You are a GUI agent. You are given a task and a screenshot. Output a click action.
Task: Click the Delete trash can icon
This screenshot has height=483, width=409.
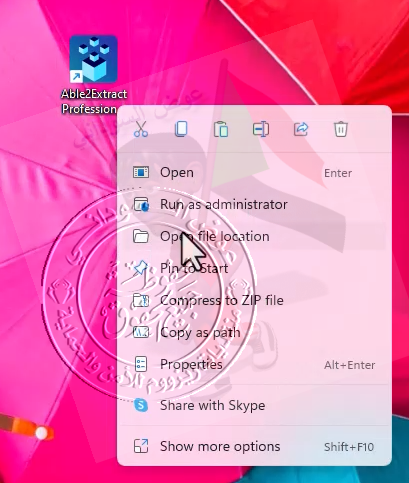[x=341, y=129]
